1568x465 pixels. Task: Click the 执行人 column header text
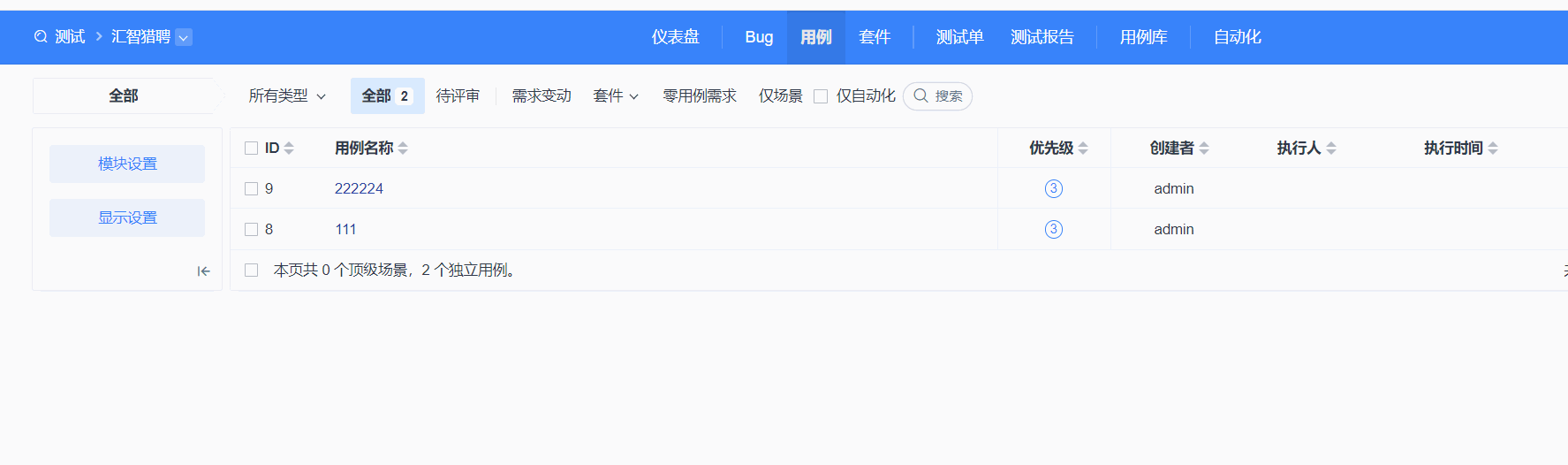click(x=1299, y=148)
